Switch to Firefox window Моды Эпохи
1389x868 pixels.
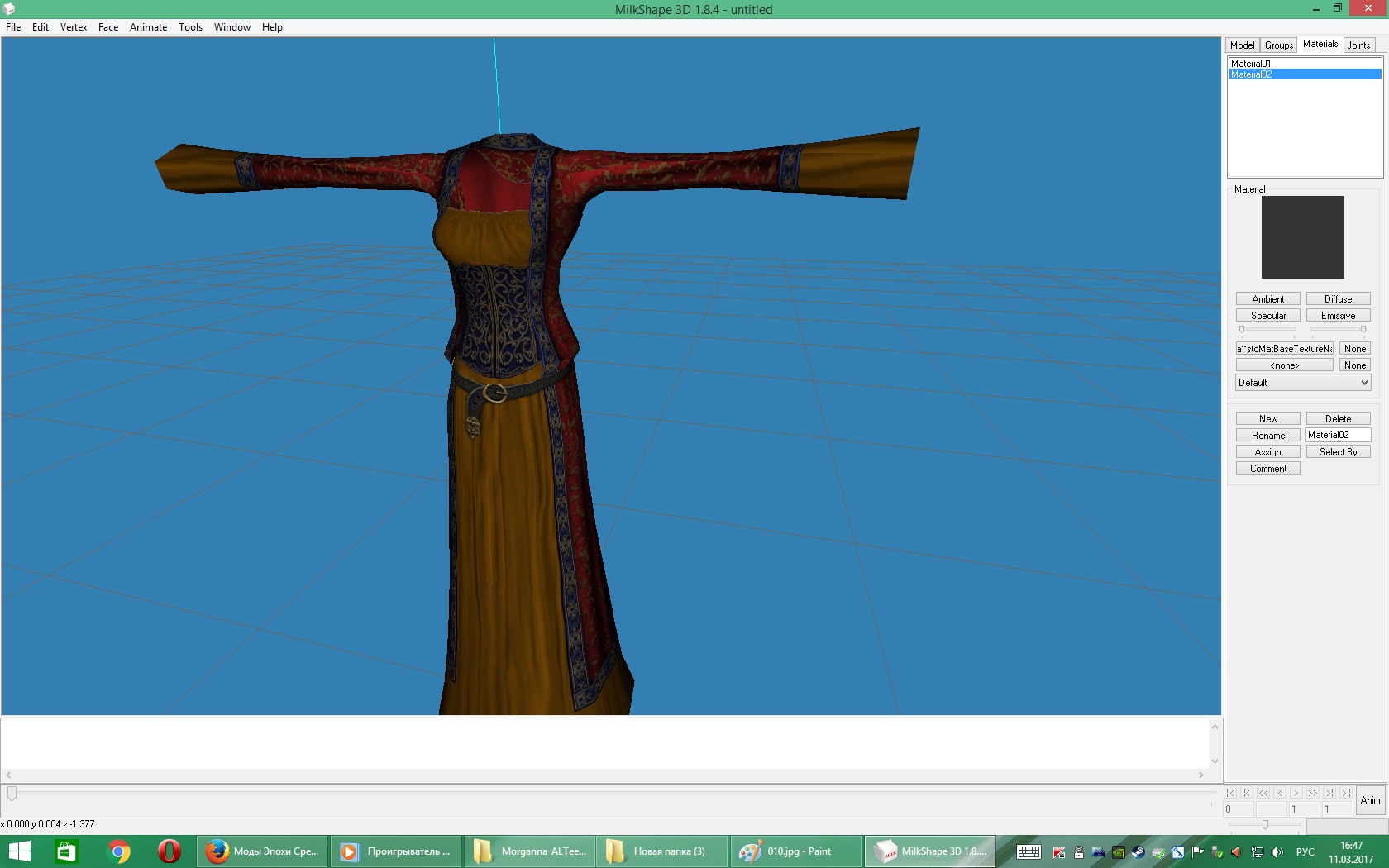(x=263, y=851)
